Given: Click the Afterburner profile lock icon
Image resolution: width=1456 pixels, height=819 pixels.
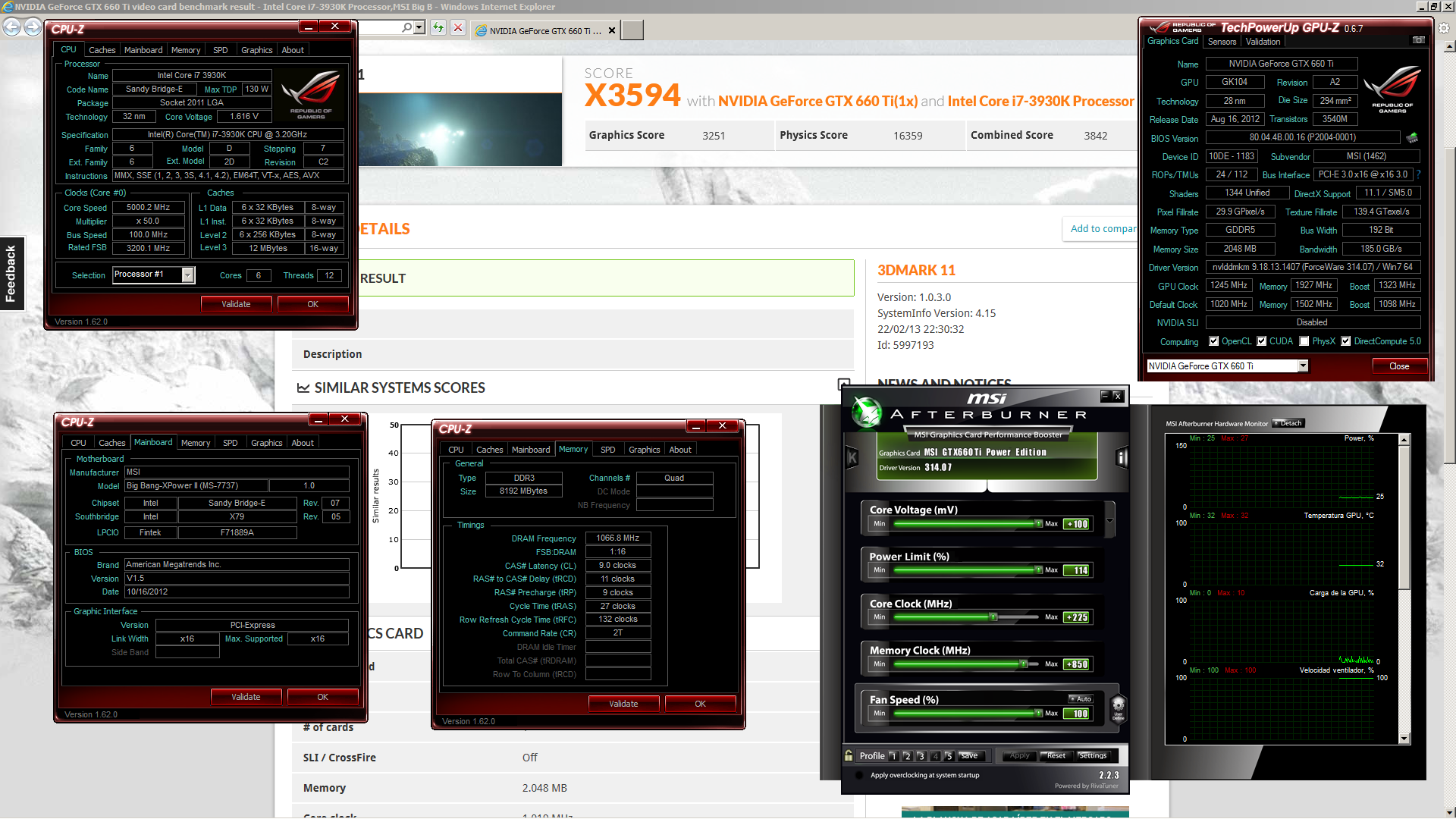Looking at the screenshot, I should [849, 755].
